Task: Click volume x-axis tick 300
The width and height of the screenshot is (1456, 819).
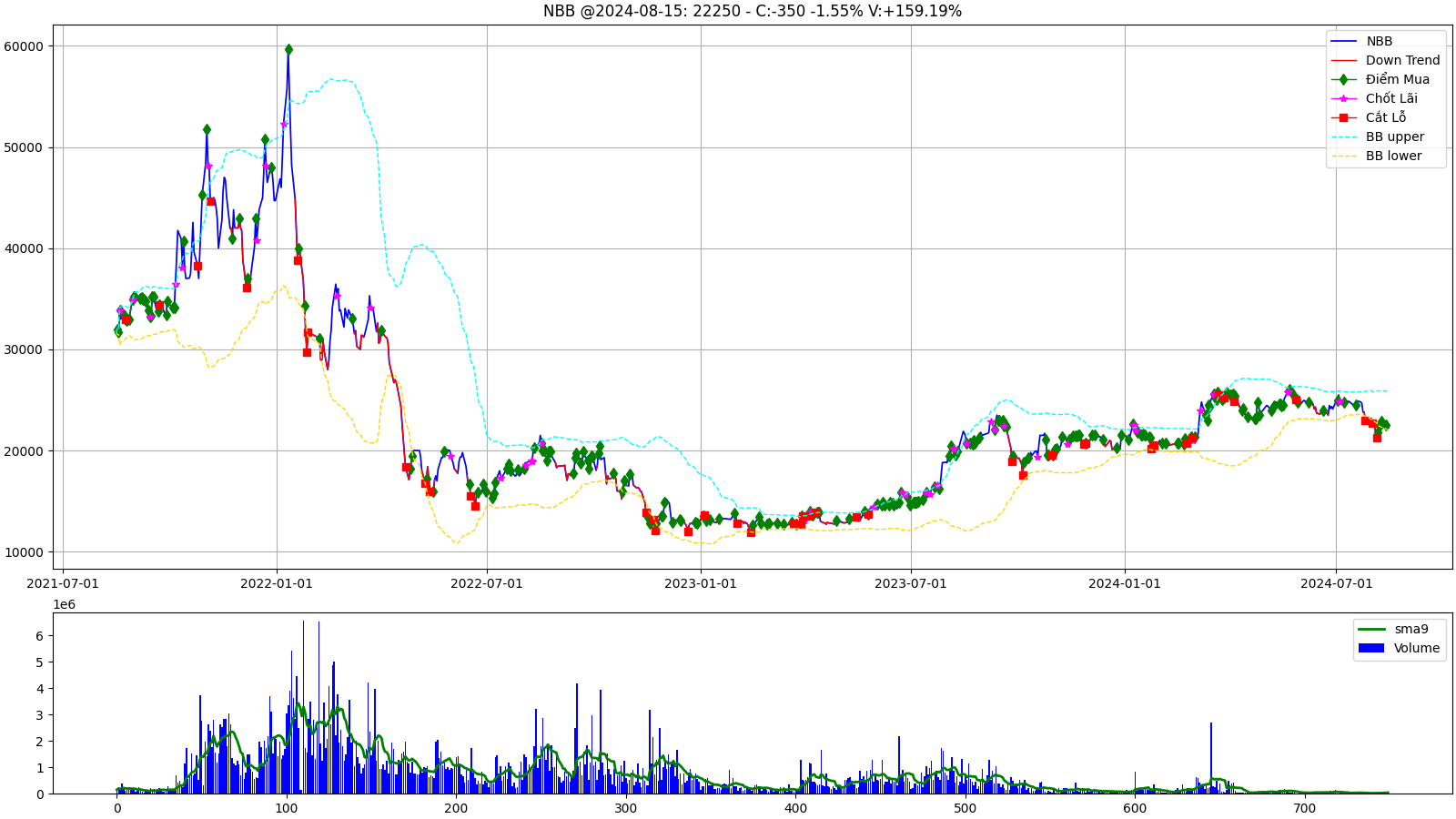Action: coord(626,808)
